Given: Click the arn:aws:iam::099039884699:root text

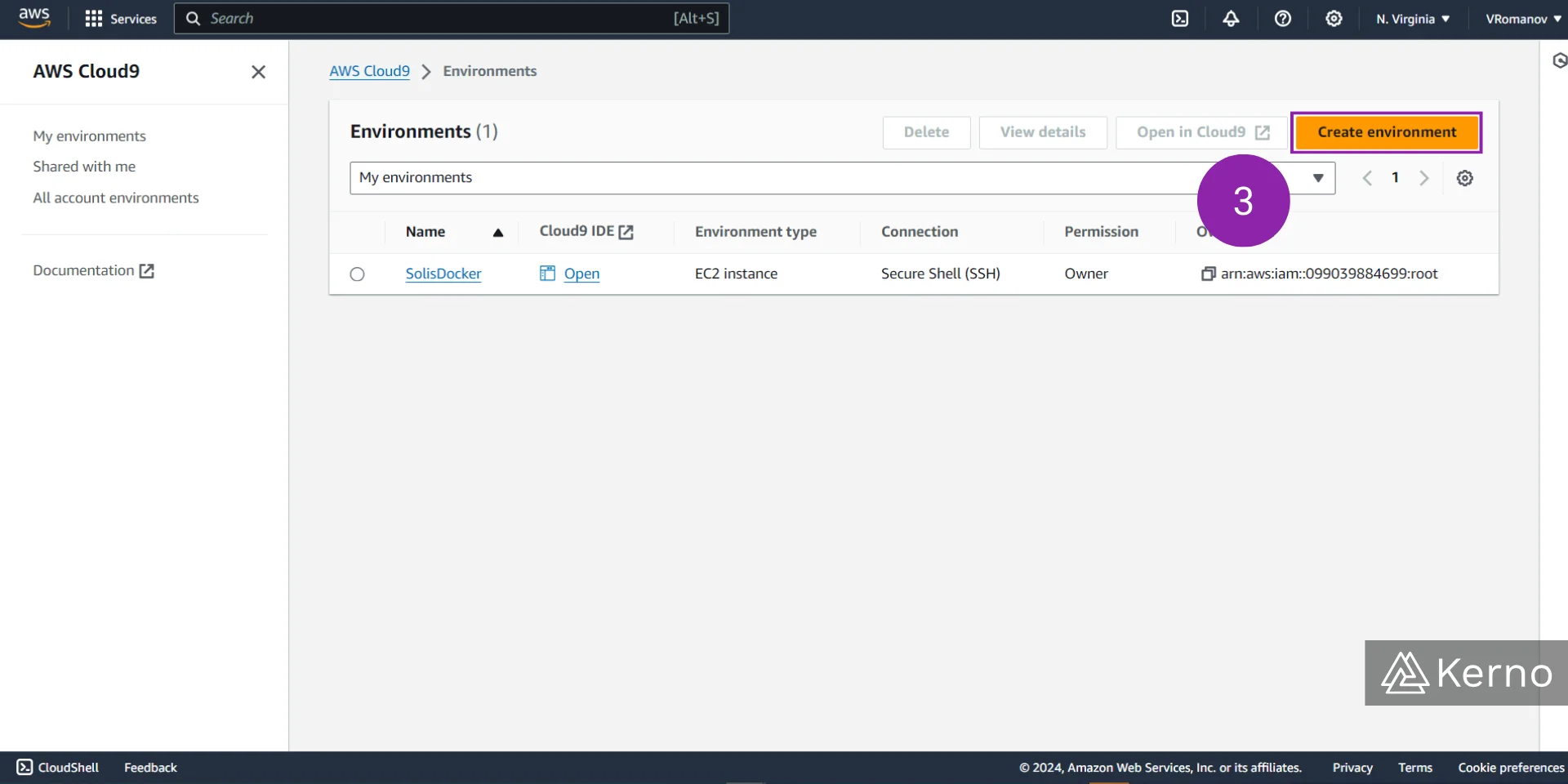Looking at the screenshot, I should tap(1329, 274).
